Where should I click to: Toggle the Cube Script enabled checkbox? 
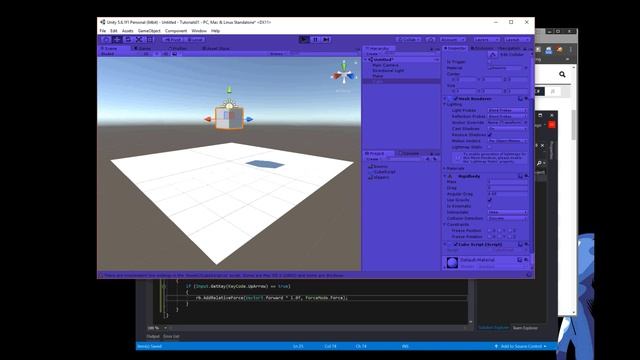456,244
